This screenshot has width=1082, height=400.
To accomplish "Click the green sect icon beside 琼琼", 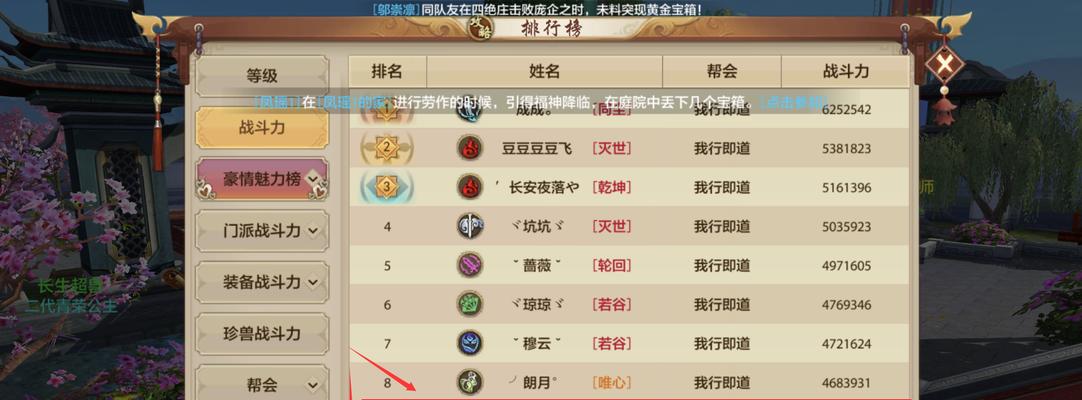I will 470,304.
